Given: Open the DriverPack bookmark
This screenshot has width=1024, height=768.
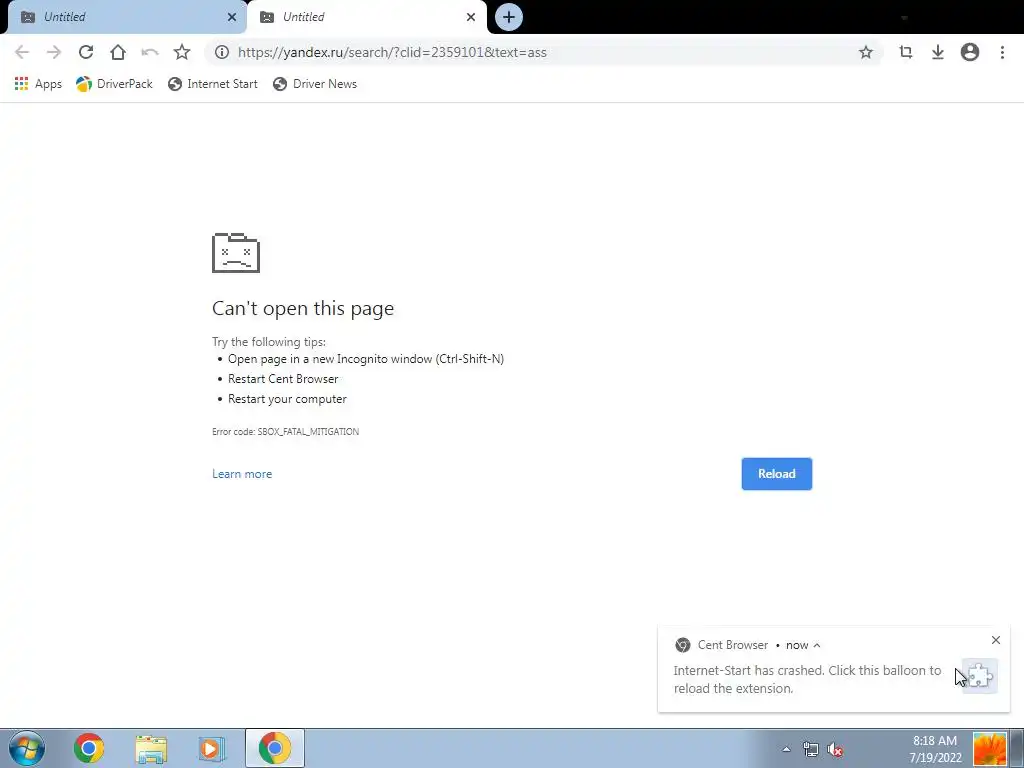Looking at the screenshot, I should point(114,84).
